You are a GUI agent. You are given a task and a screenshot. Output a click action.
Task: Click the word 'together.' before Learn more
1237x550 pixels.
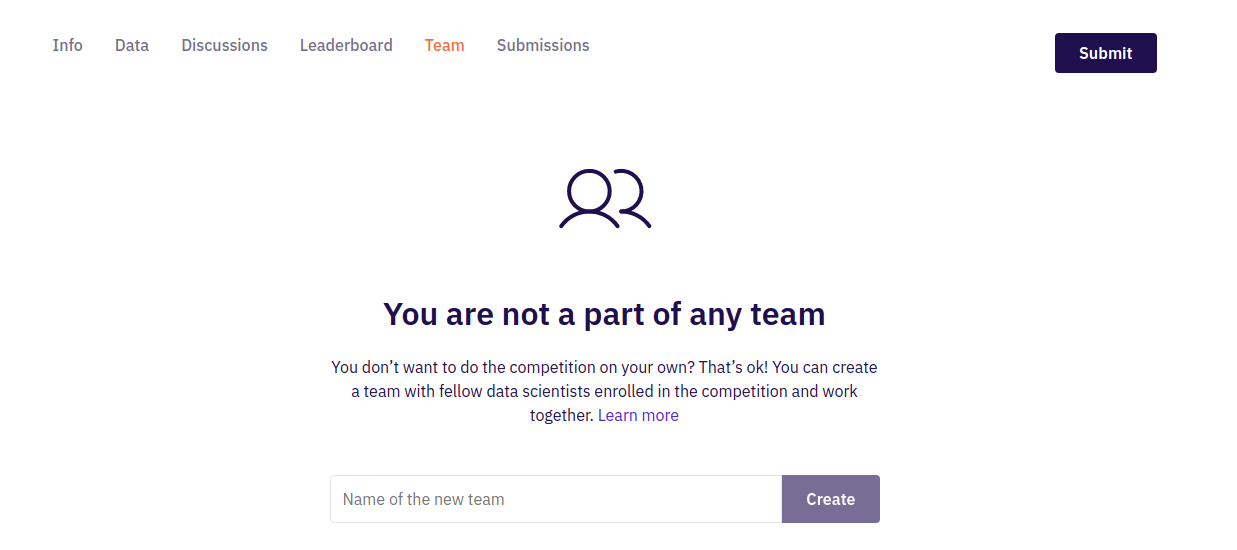[561, 415]
